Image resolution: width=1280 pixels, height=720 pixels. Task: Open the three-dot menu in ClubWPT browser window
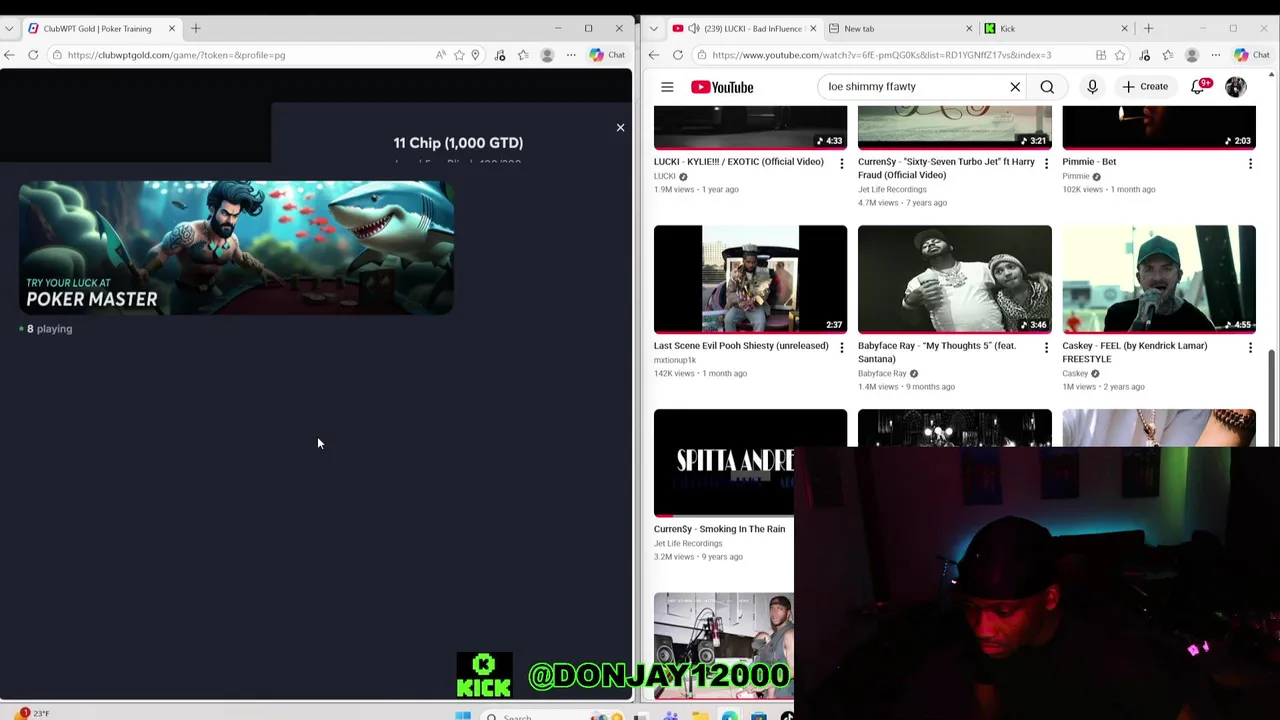click(x=571, y=55)
